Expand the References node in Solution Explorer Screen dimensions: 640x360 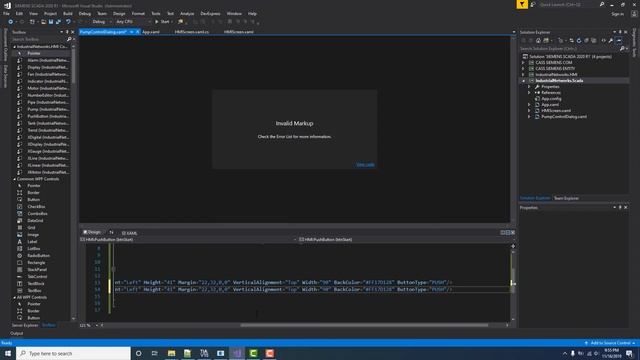(x=529, y=93)
